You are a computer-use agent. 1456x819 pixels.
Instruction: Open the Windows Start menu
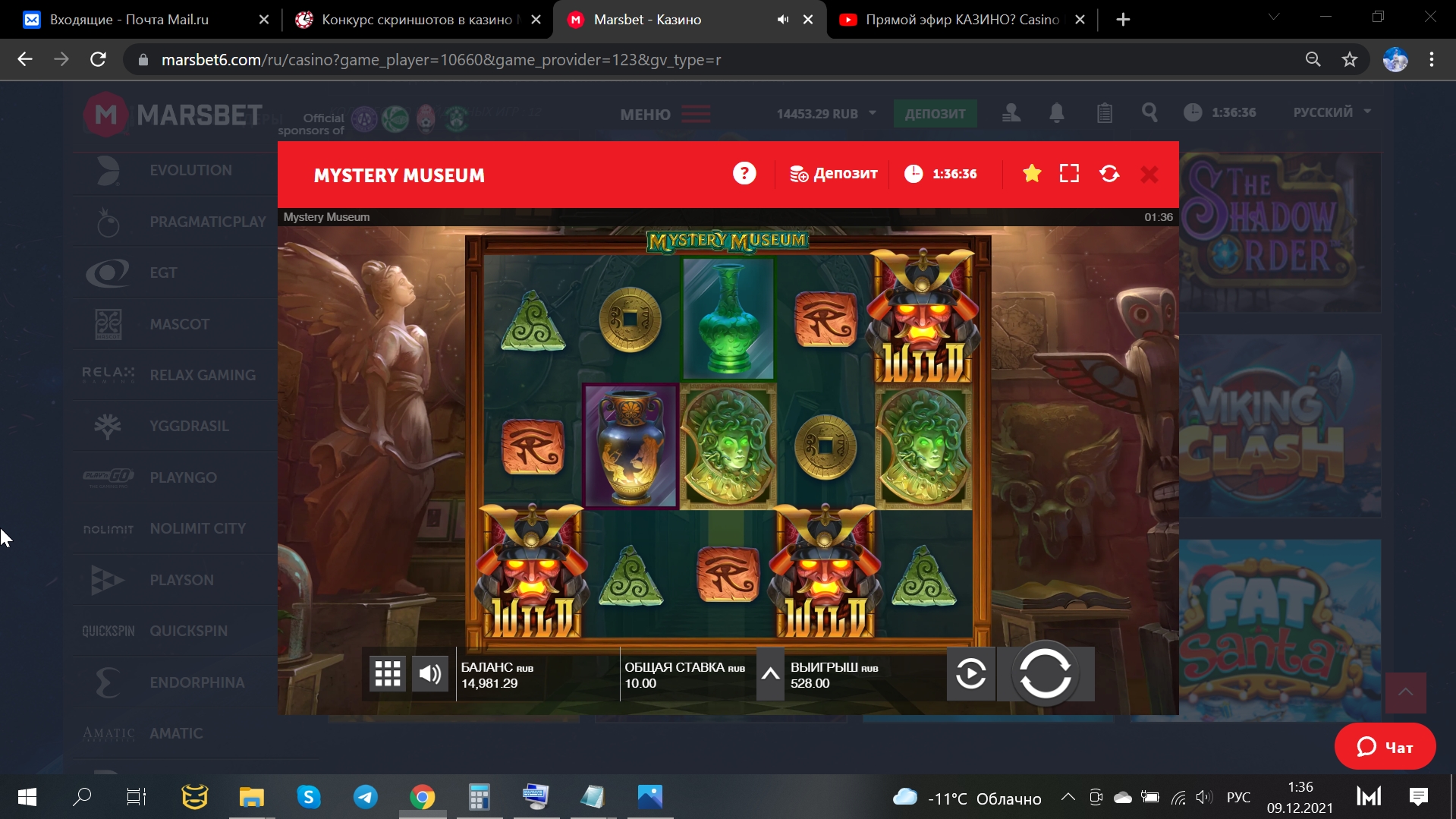point(27,797)
